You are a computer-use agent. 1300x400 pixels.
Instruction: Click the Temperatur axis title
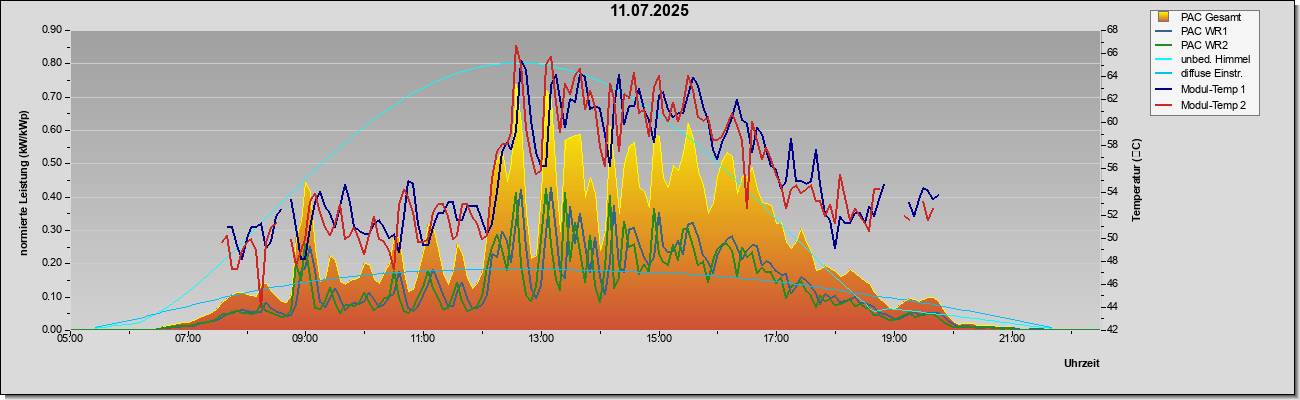1136,180
